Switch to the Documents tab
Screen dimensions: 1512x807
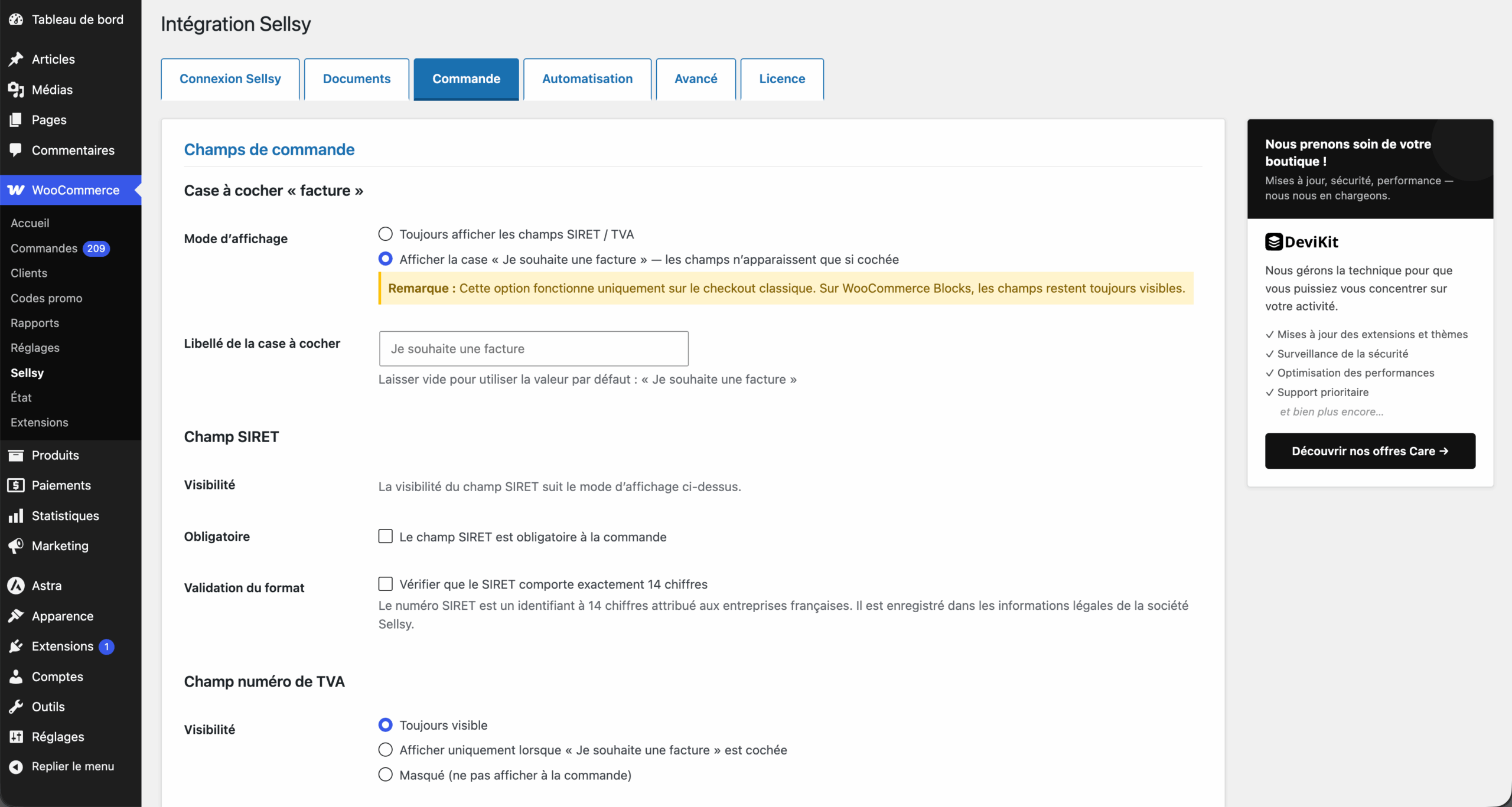click(x=357, y=79)
